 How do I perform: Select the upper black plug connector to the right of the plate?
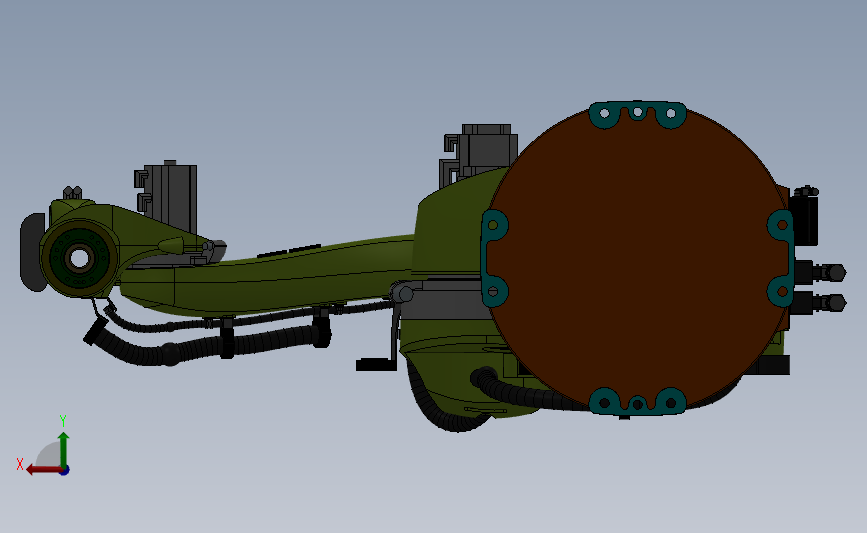(820, 273)
